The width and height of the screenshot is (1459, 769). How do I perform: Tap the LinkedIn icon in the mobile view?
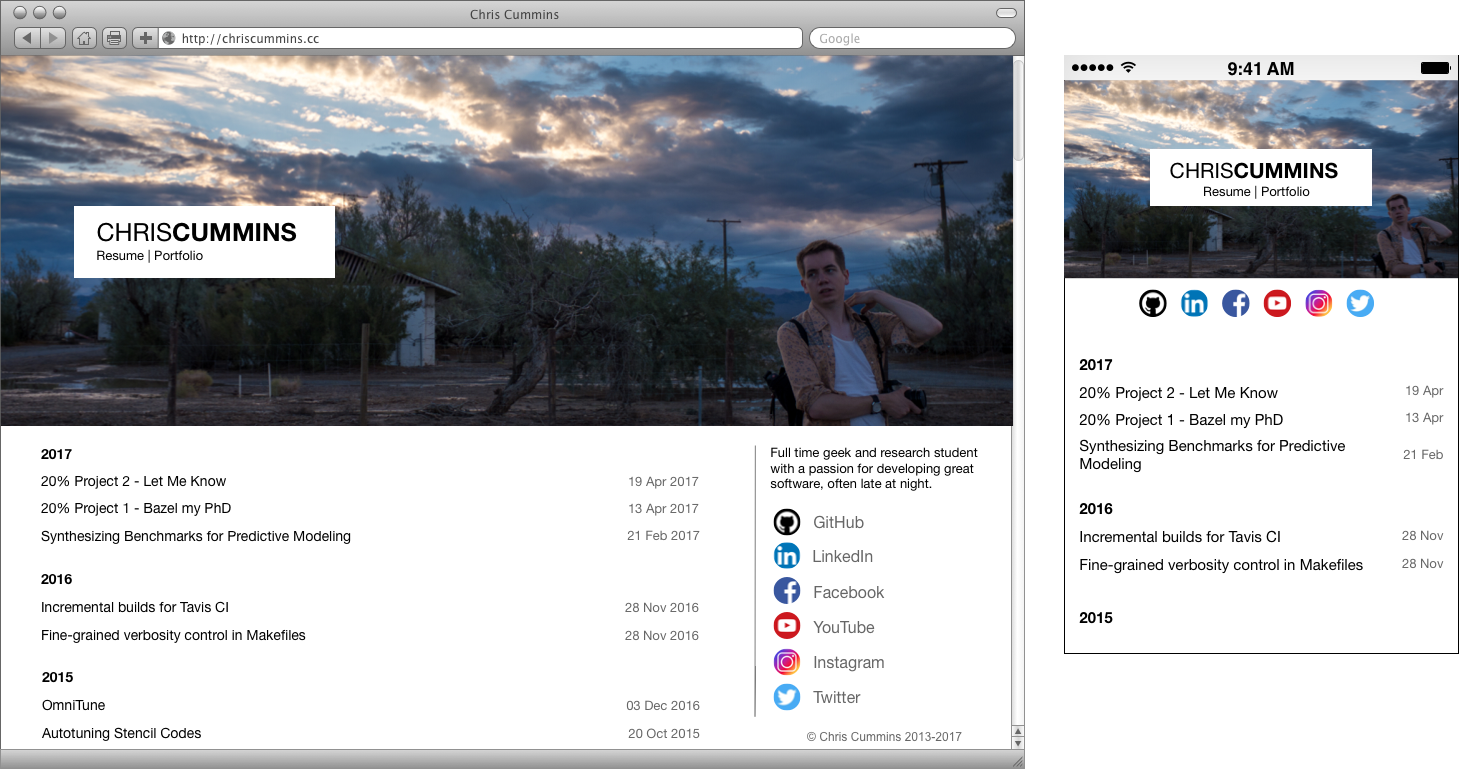coord(1194,303)
